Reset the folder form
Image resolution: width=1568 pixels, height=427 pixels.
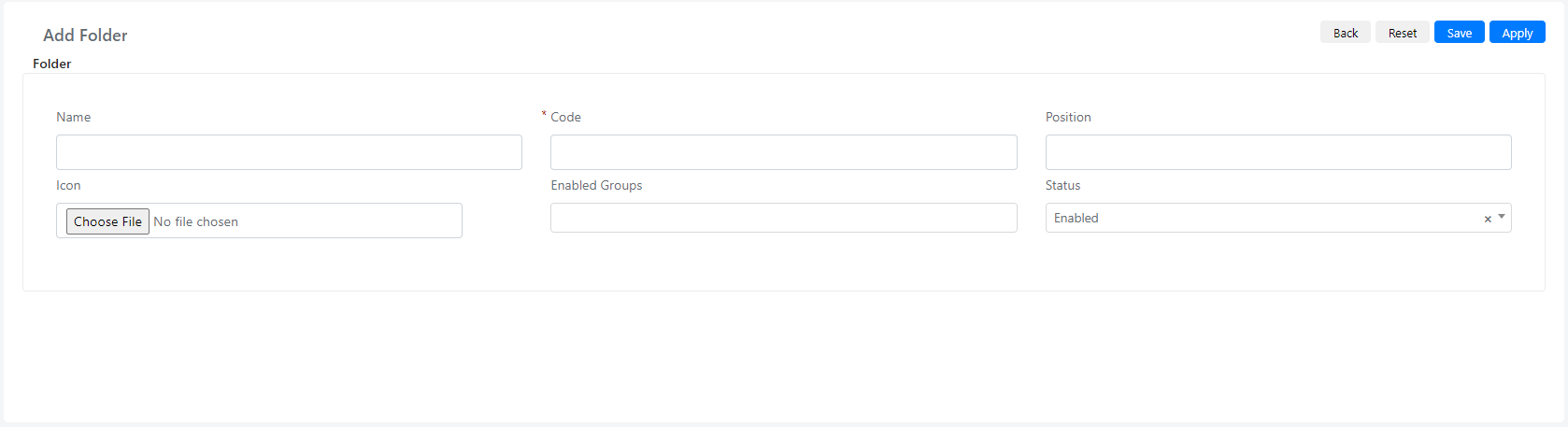1402,33
